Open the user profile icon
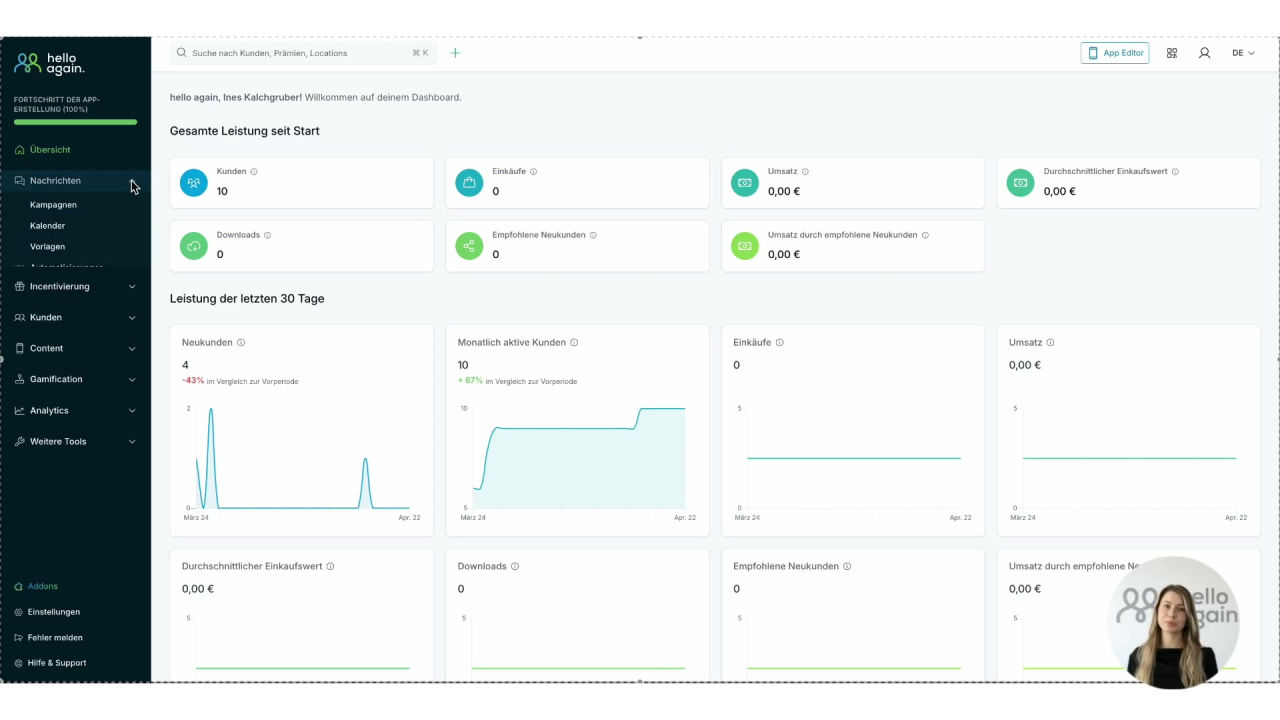1280x720 pixels. (x=1204, y=53)
